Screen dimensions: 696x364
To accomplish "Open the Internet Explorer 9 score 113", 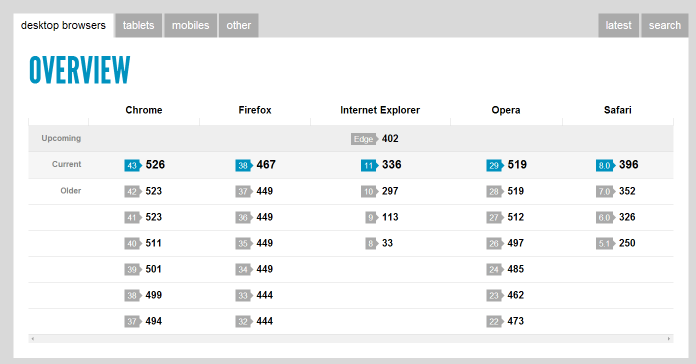I will (390, 217).
